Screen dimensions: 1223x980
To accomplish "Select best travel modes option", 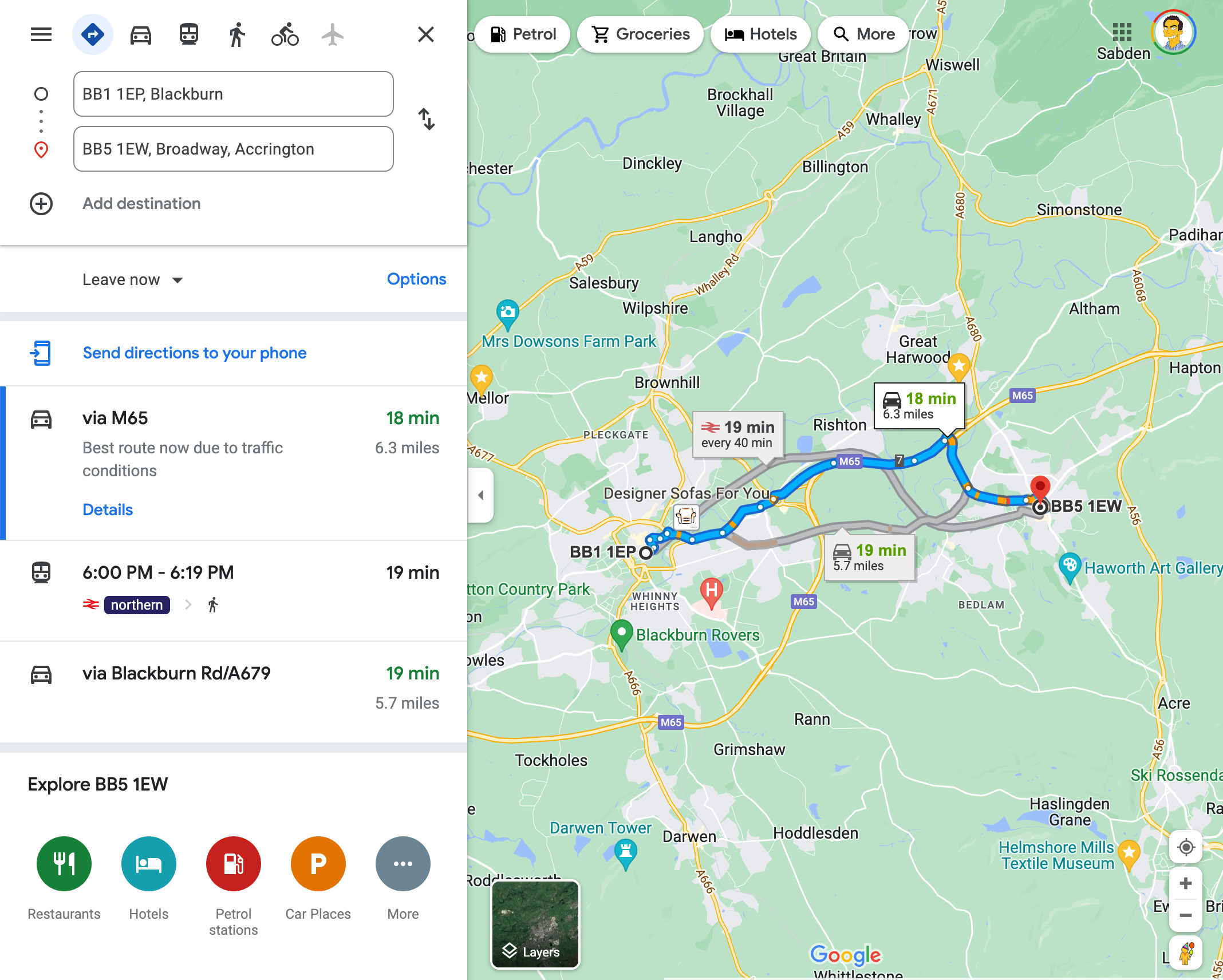I will tap(93, 35).
